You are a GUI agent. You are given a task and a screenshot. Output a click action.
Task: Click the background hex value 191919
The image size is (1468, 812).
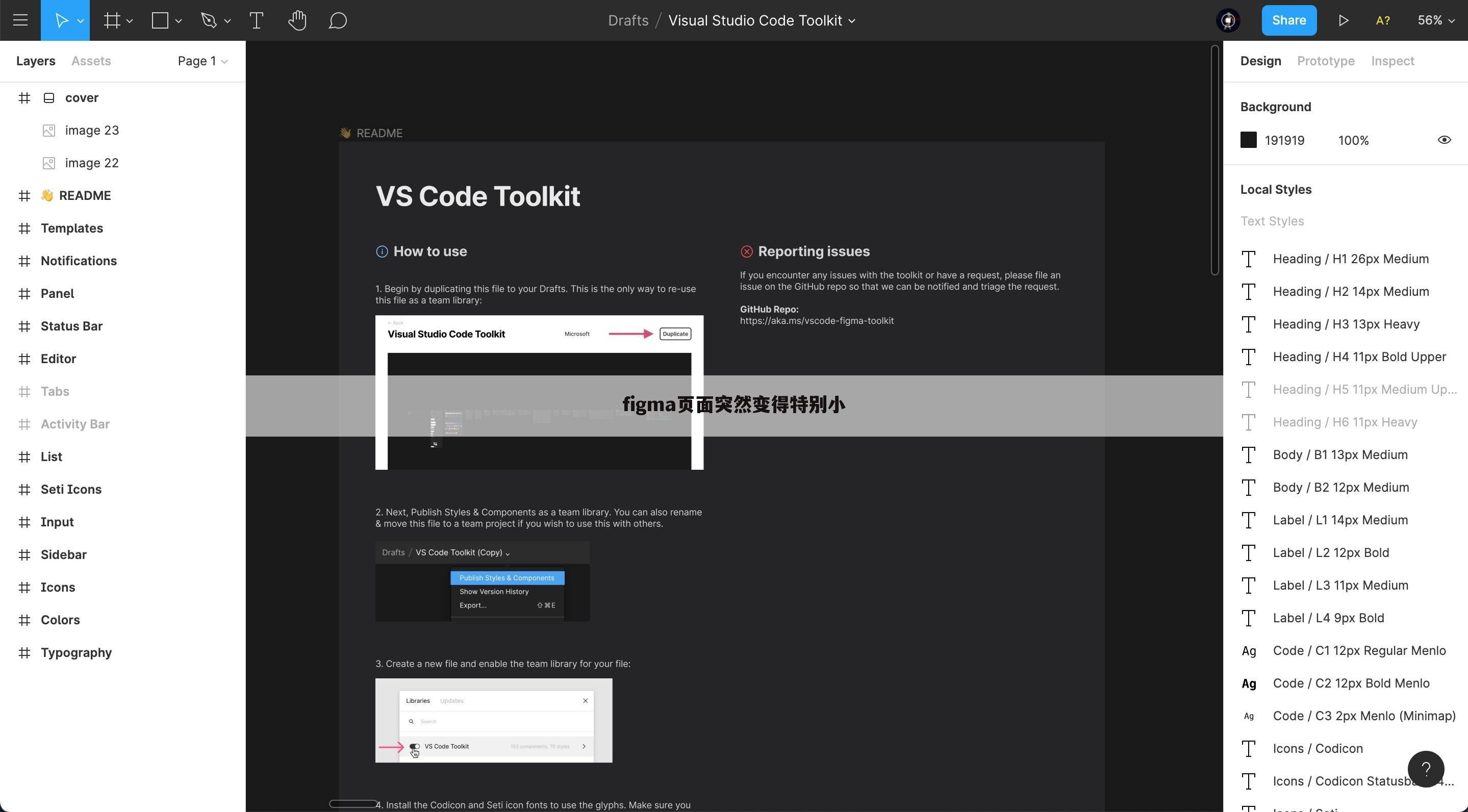pos(1284,141)
